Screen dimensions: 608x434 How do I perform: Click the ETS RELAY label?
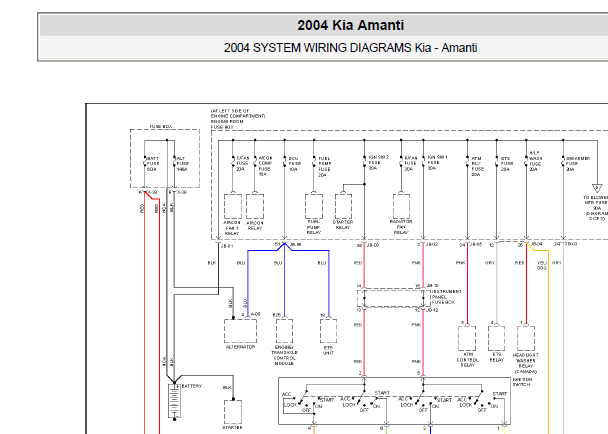pos(496,357)
